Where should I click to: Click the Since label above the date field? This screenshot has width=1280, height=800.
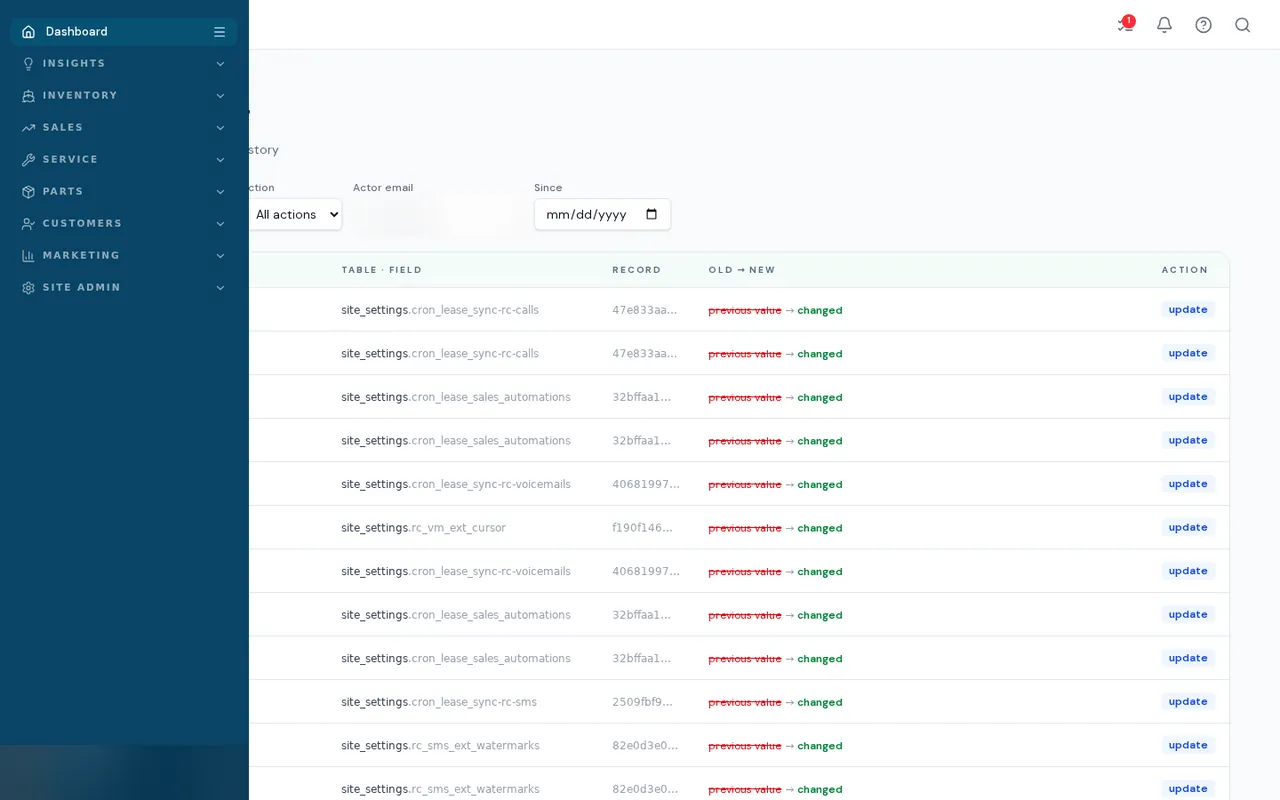click(548, 188)
